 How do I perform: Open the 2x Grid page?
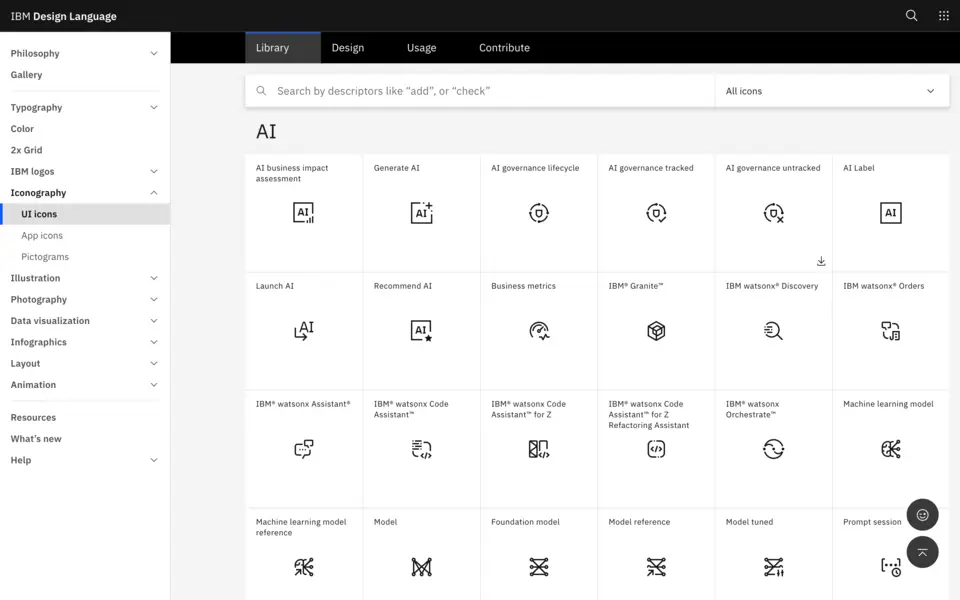click(26, 150)
